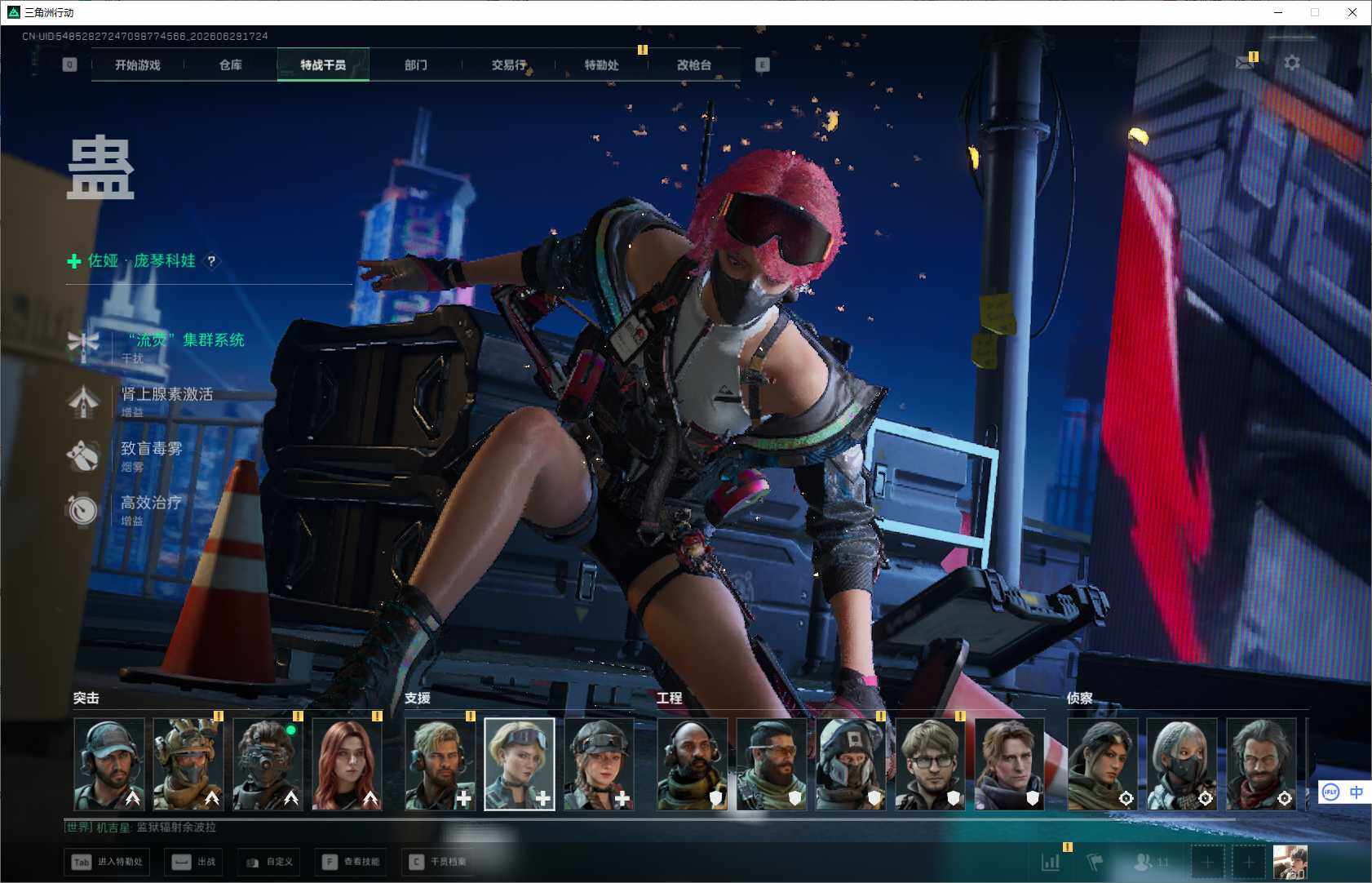Open the mail inbox icon
Image resolution: width=1372 pixels, height=883 pixels.
pos(1245,62)
